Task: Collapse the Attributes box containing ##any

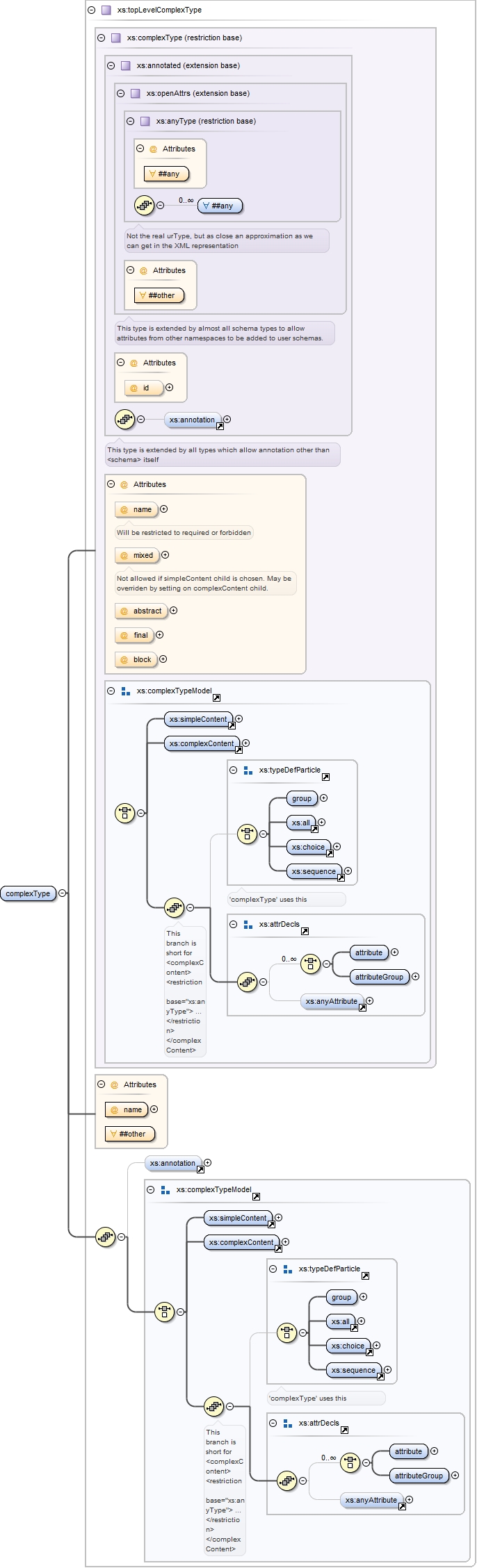Action: [x=140, y=149]
